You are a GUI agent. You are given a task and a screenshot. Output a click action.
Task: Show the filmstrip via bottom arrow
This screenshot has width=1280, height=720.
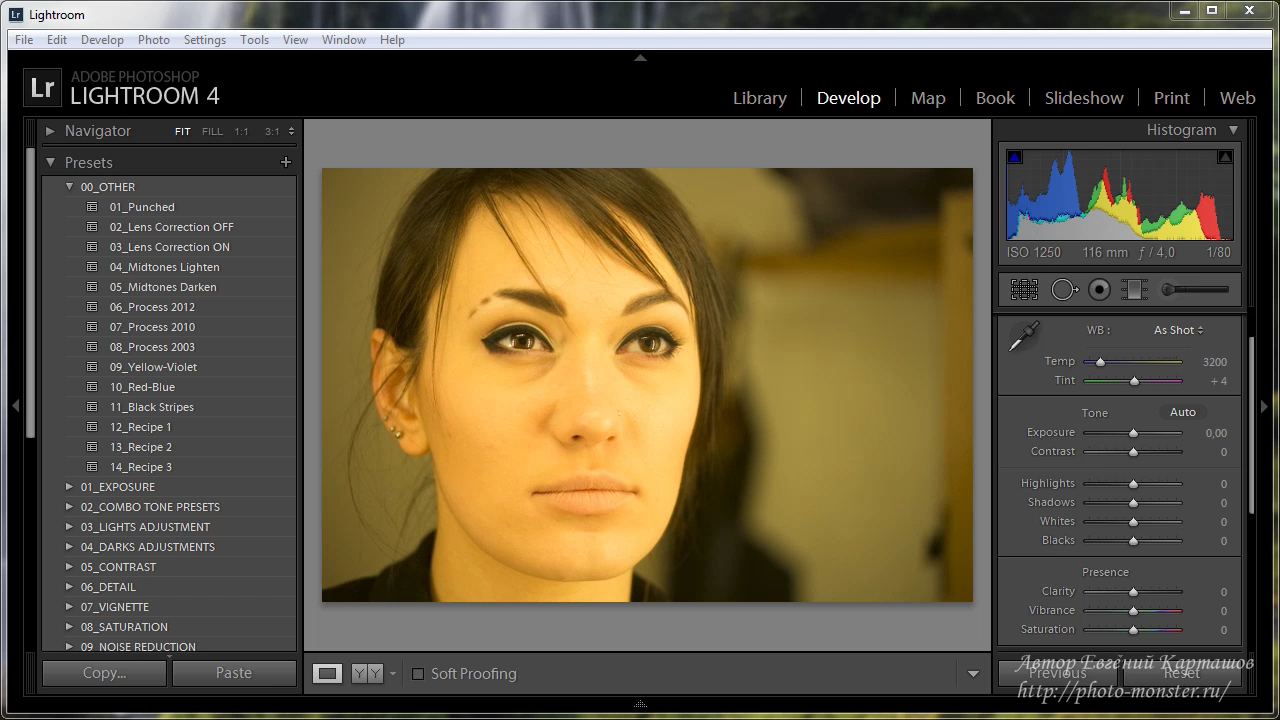pyautogui.click(x=641, y=704)
